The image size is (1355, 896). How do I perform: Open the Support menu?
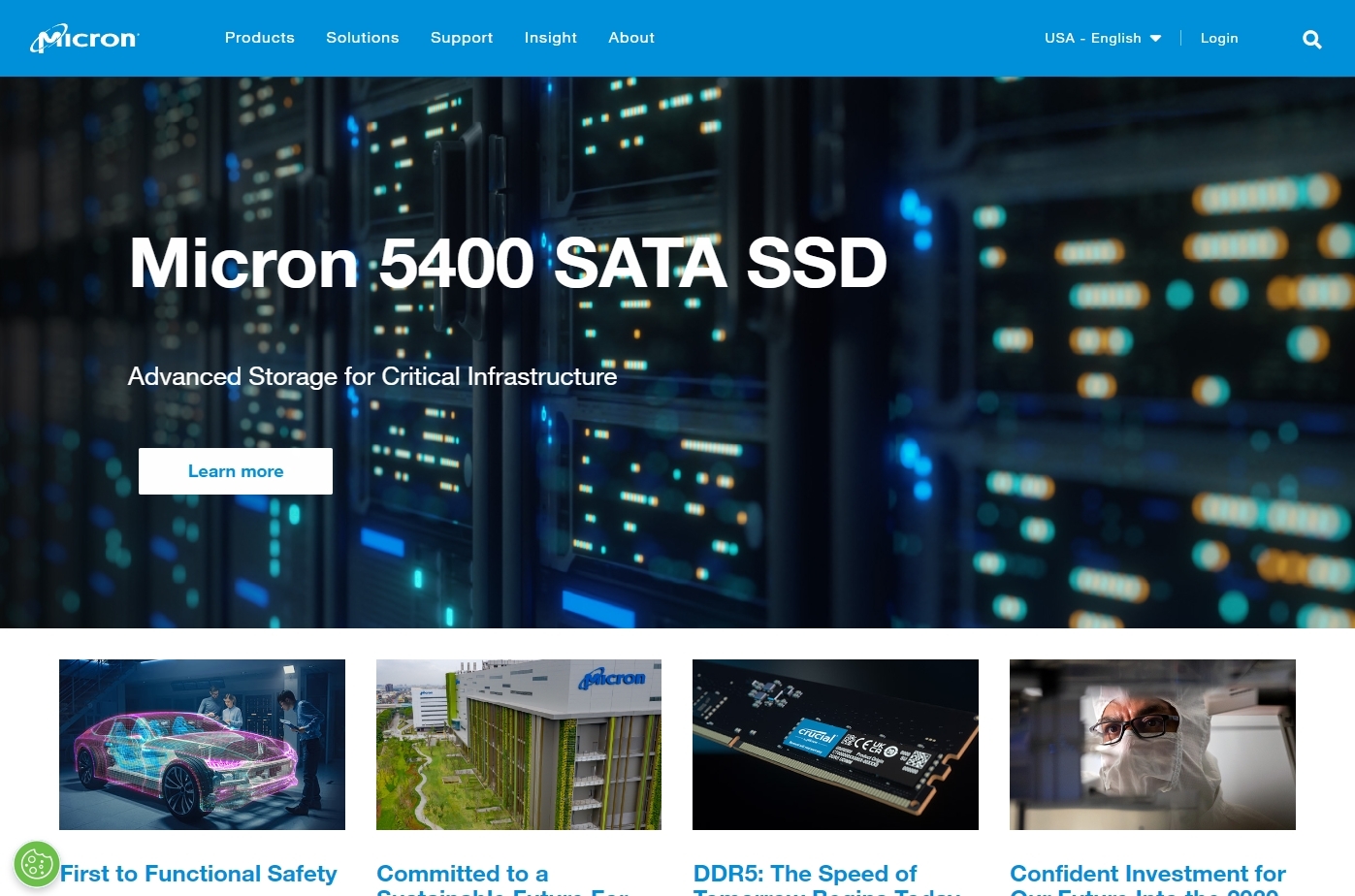click(x=462, y=38)
